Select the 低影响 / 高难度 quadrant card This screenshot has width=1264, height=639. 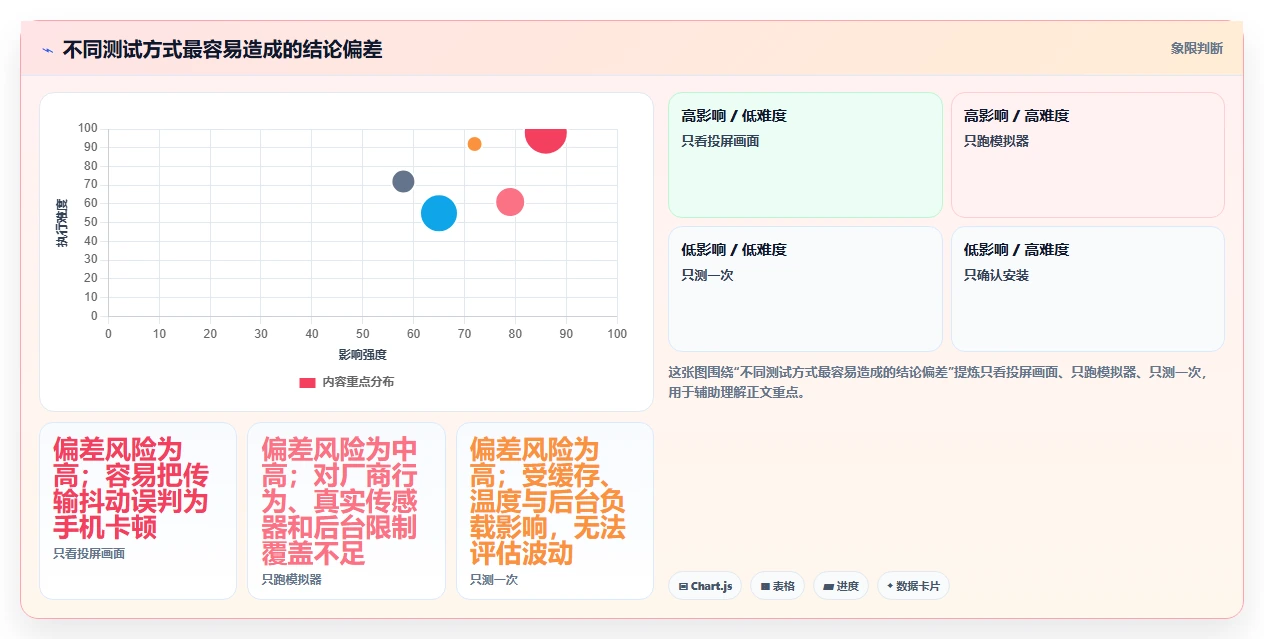tap(1087, 289)
